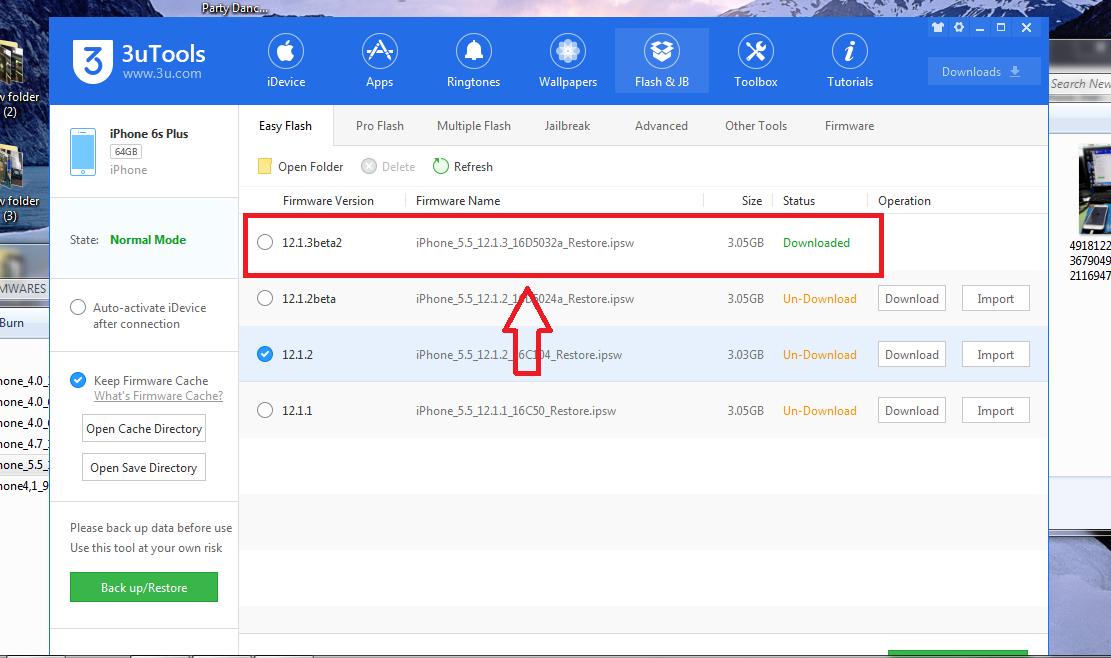Click the 3.03GB size of firmware 12.1.2
This screenshot has width=1111, height=658.
745,354
